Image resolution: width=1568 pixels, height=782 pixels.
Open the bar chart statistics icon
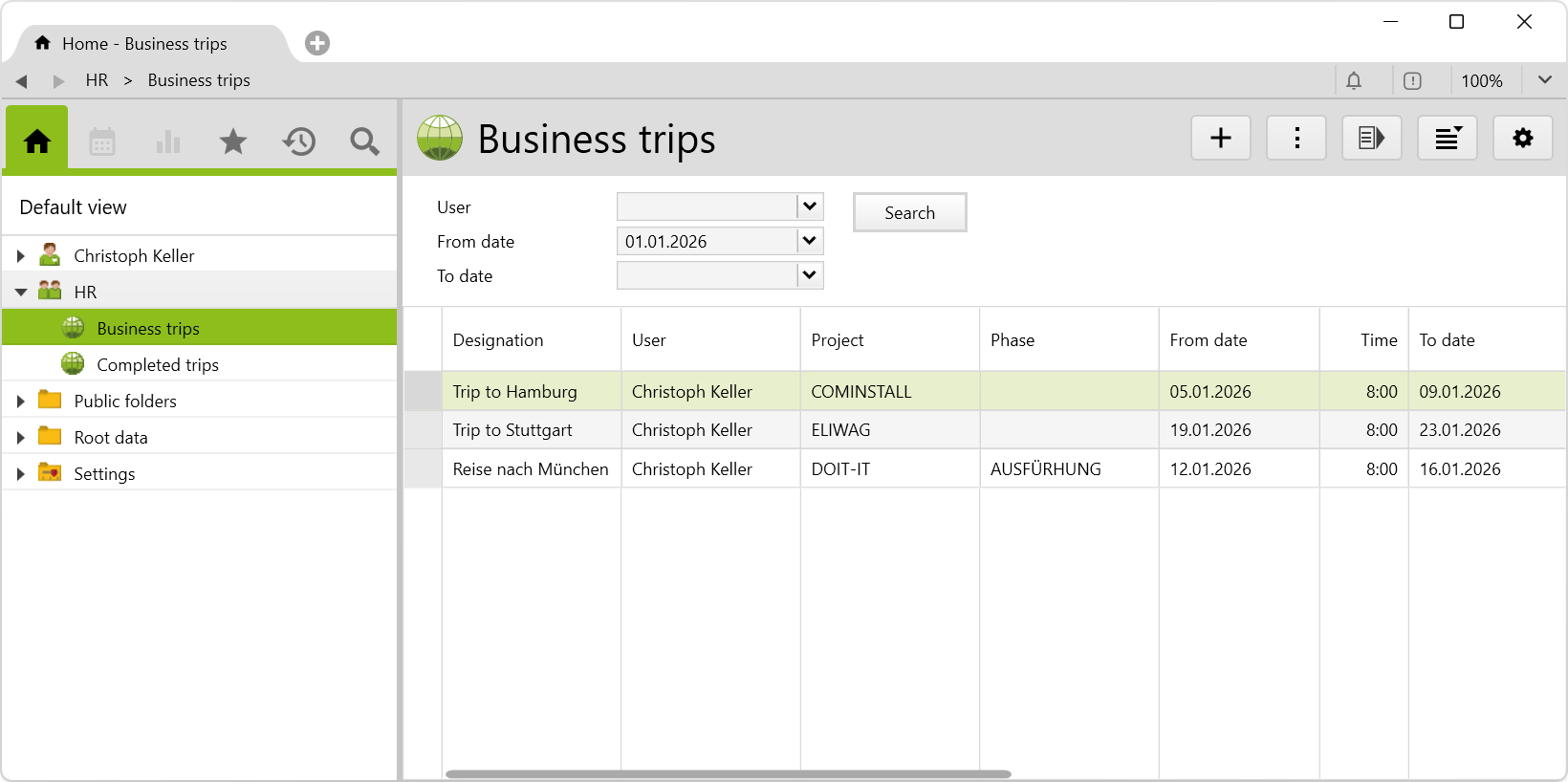pos(168,141)
